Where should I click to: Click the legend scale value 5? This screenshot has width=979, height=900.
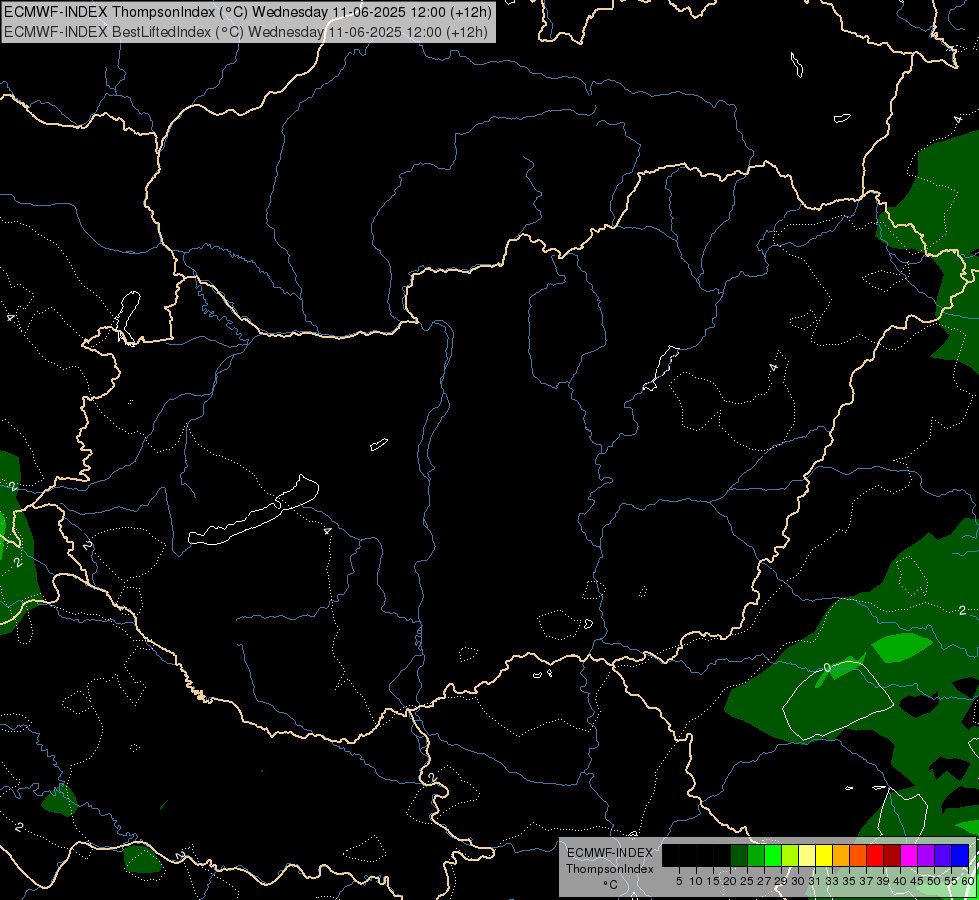tap(679, 881)
